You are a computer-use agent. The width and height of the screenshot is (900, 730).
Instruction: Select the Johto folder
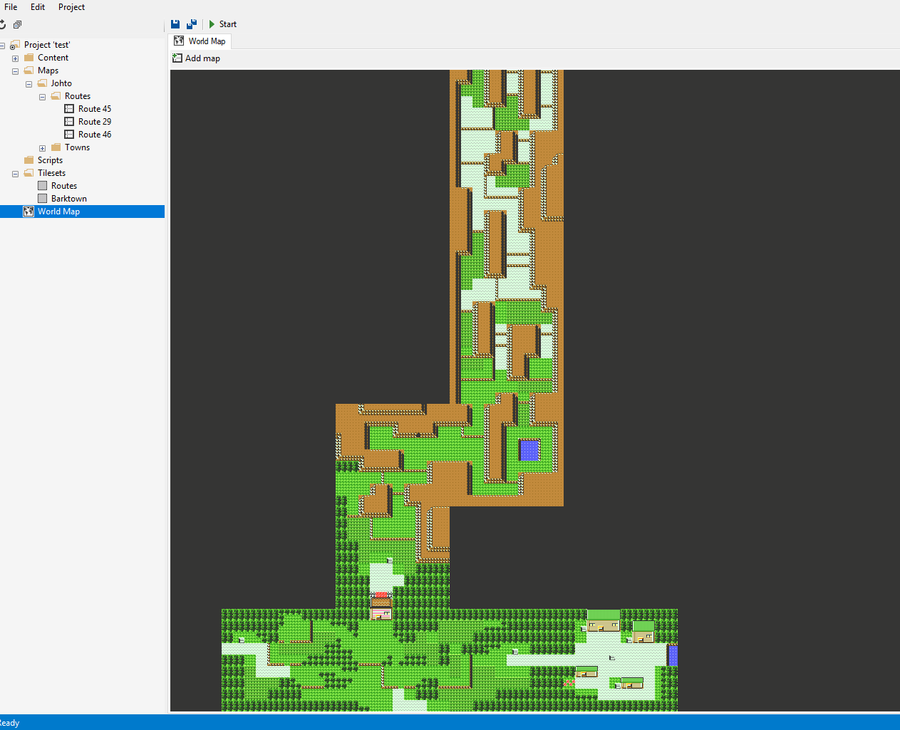(x=61, y=83)
